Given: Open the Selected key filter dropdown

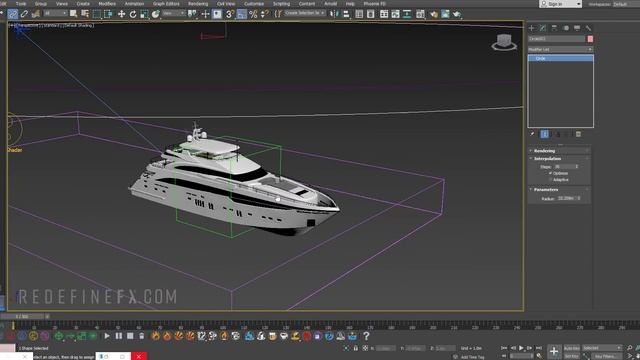Looking at the screenshot, I should pyautogui.click(x=602, y=348).
